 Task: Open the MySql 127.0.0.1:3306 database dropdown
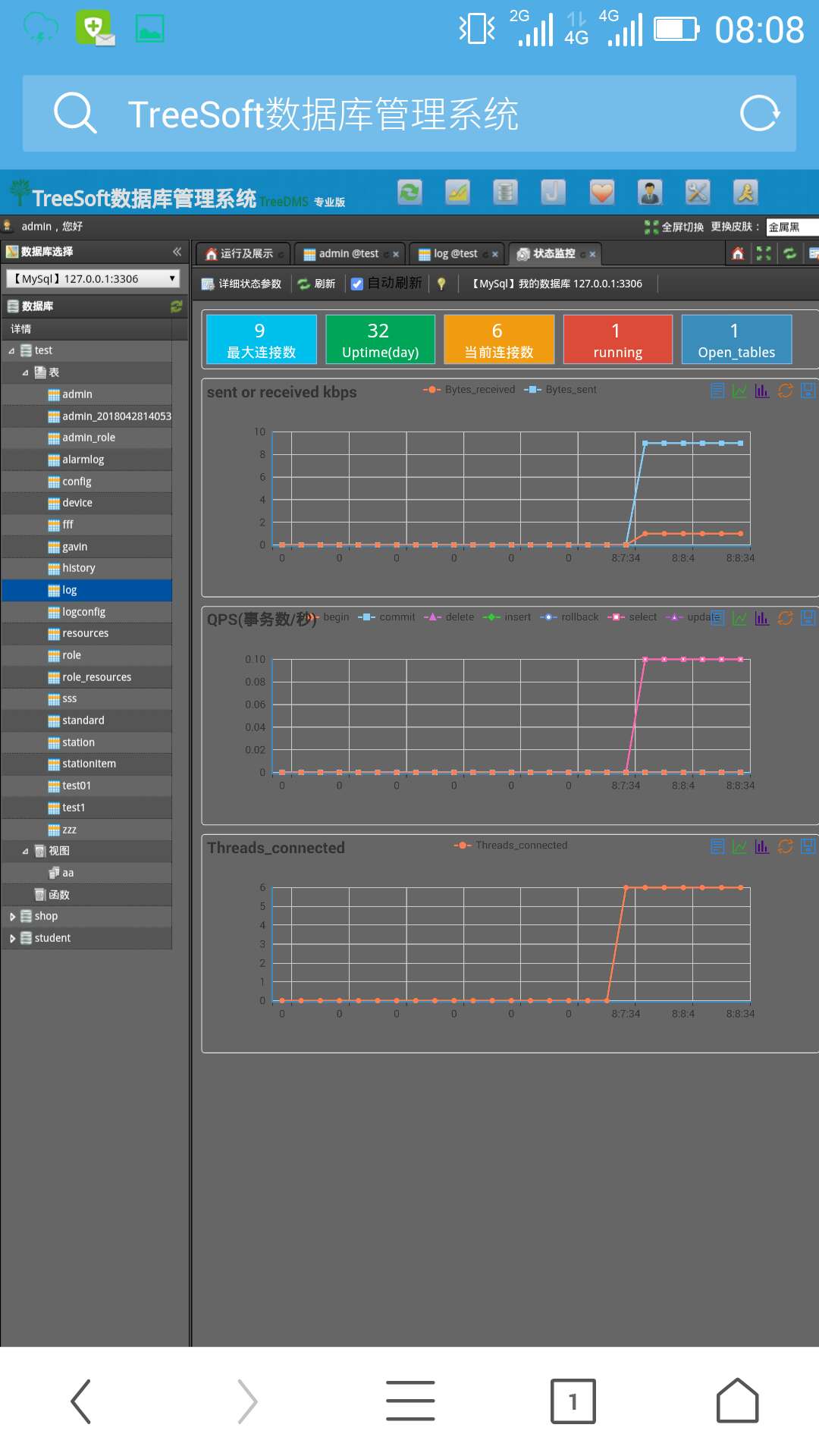93,279
